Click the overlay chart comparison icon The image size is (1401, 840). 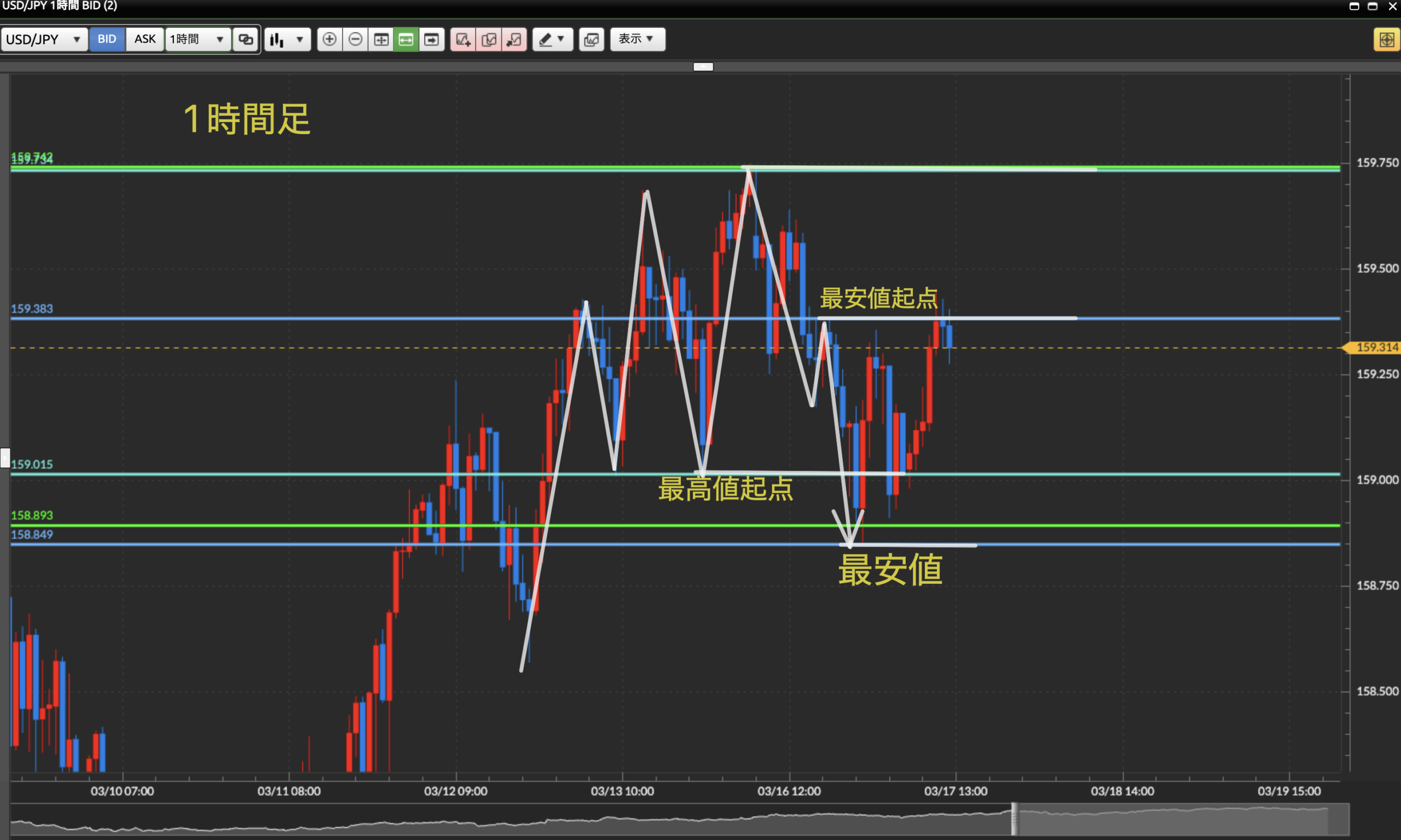point(592,39)
